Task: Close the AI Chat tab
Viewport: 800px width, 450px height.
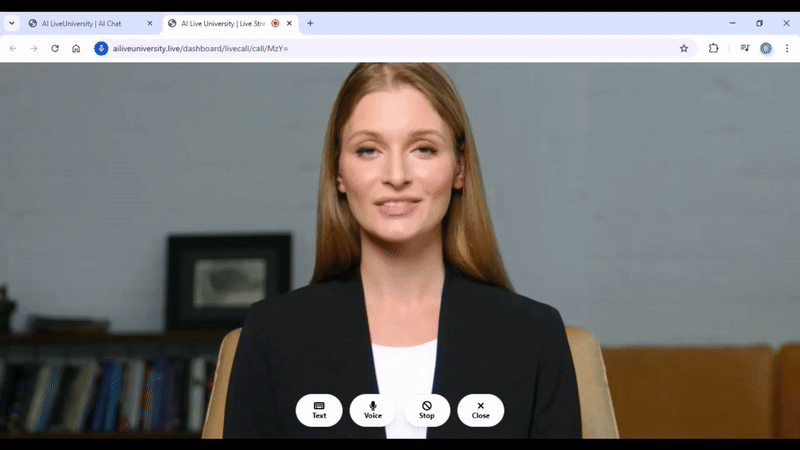Action: click(150, 23)
